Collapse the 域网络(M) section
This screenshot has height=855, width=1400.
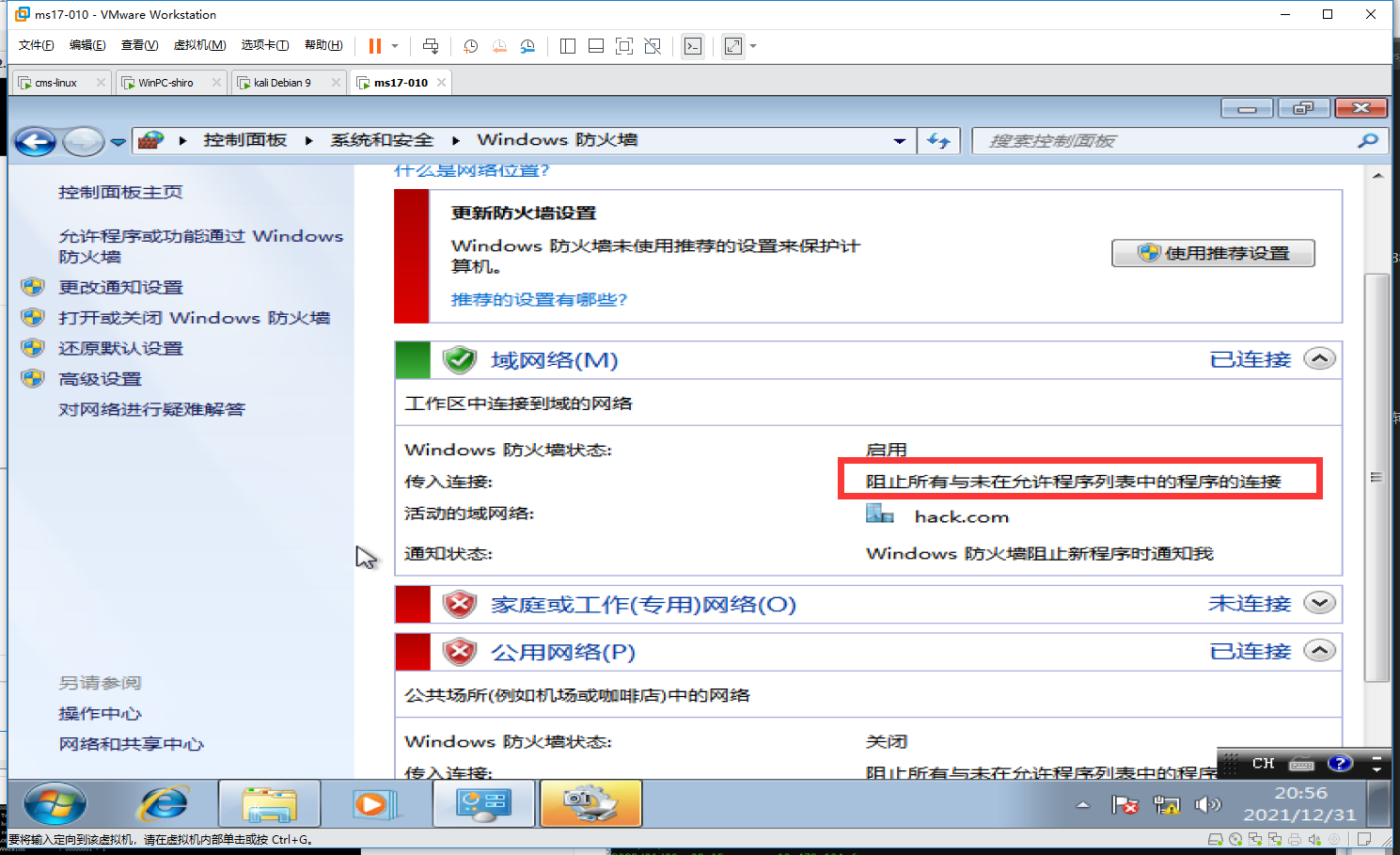click(x=1320, y=359)
